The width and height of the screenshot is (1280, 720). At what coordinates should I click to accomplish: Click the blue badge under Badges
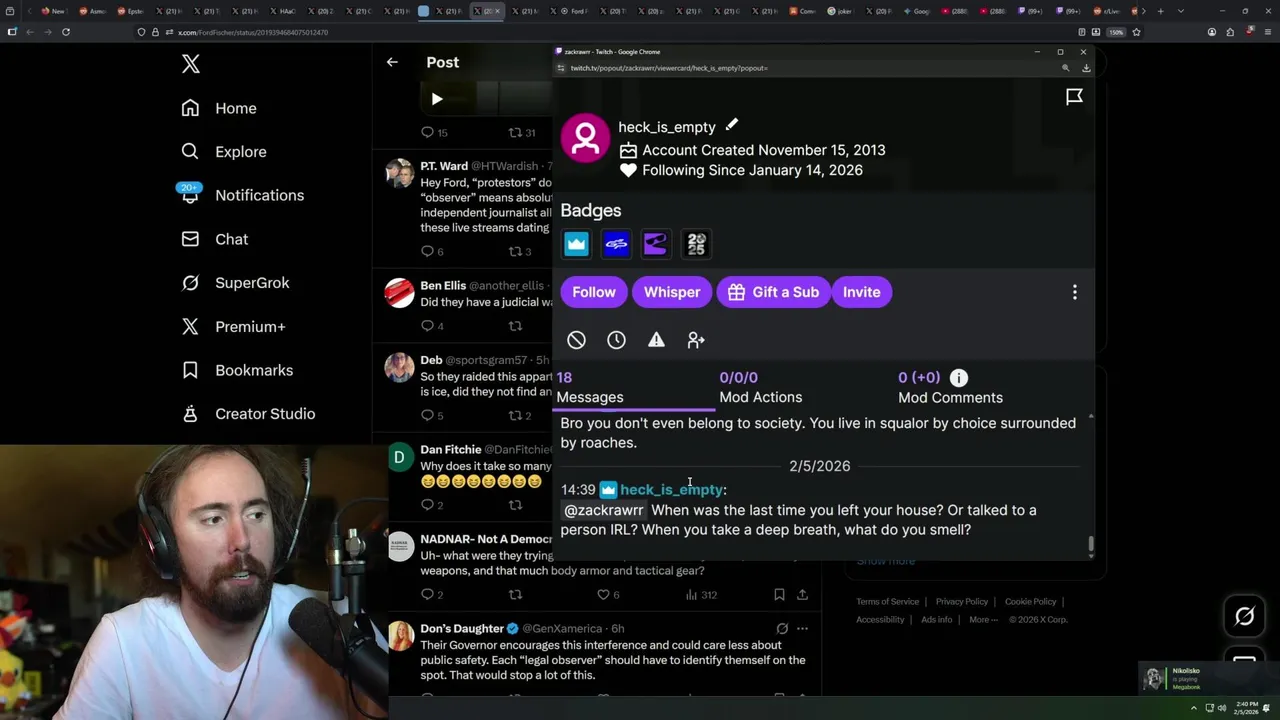616,243
